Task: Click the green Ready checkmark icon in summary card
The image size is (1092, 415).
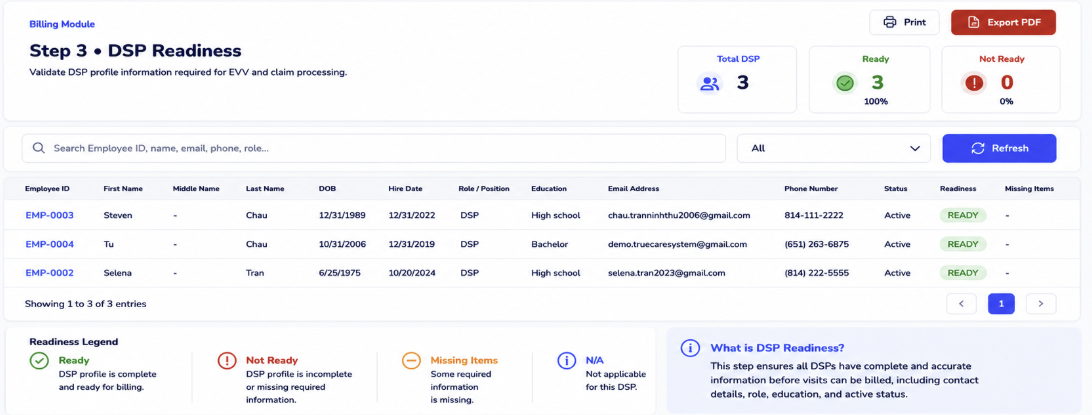Action: point(845,84)
